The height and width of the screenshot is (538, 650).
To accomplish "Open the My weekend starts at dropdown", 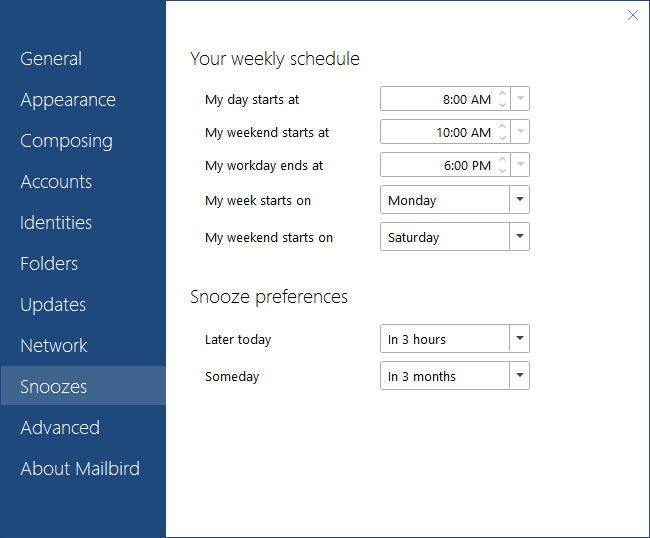I will 520,132.
